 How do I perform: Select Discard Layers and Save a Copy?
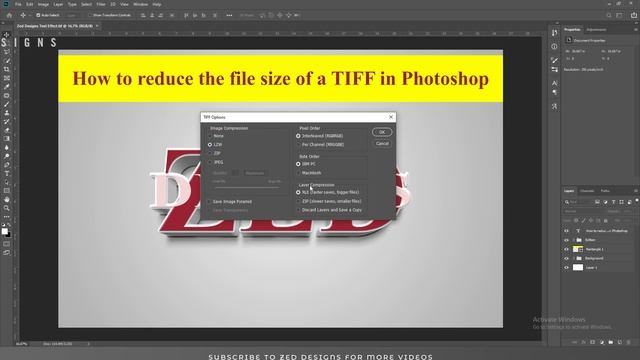coord(329,210)
